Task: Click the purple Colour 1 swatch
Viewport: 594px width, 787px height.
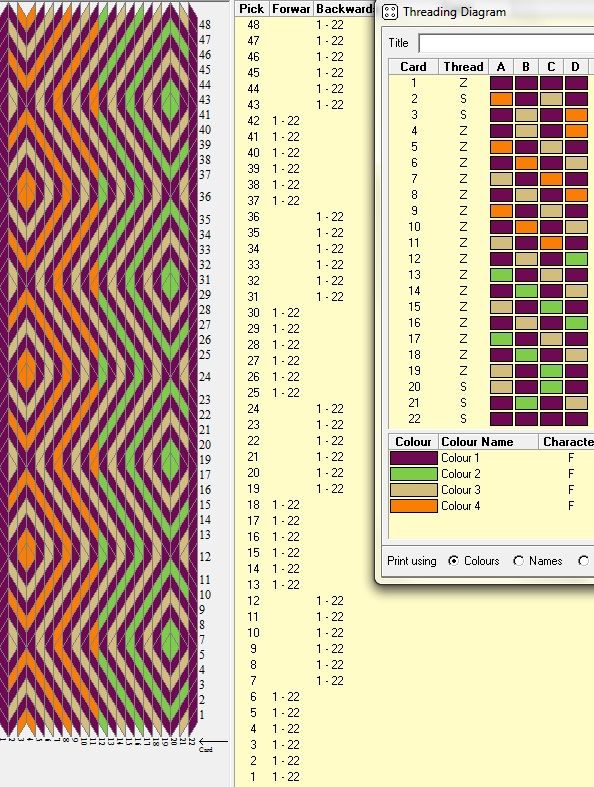Action: tap(414, 458)
